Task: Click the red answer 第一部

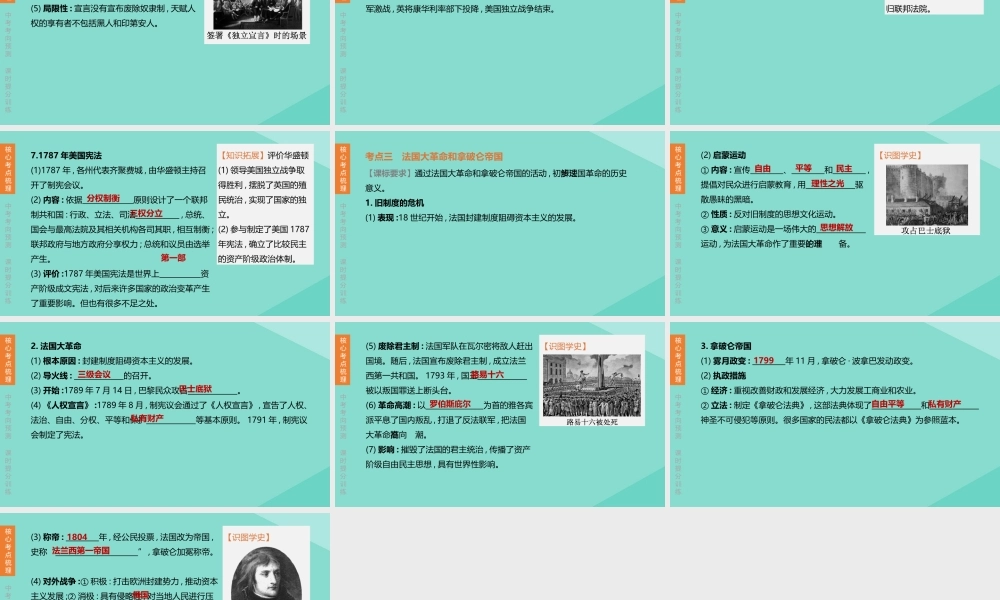Action: (x=173, y=258)
